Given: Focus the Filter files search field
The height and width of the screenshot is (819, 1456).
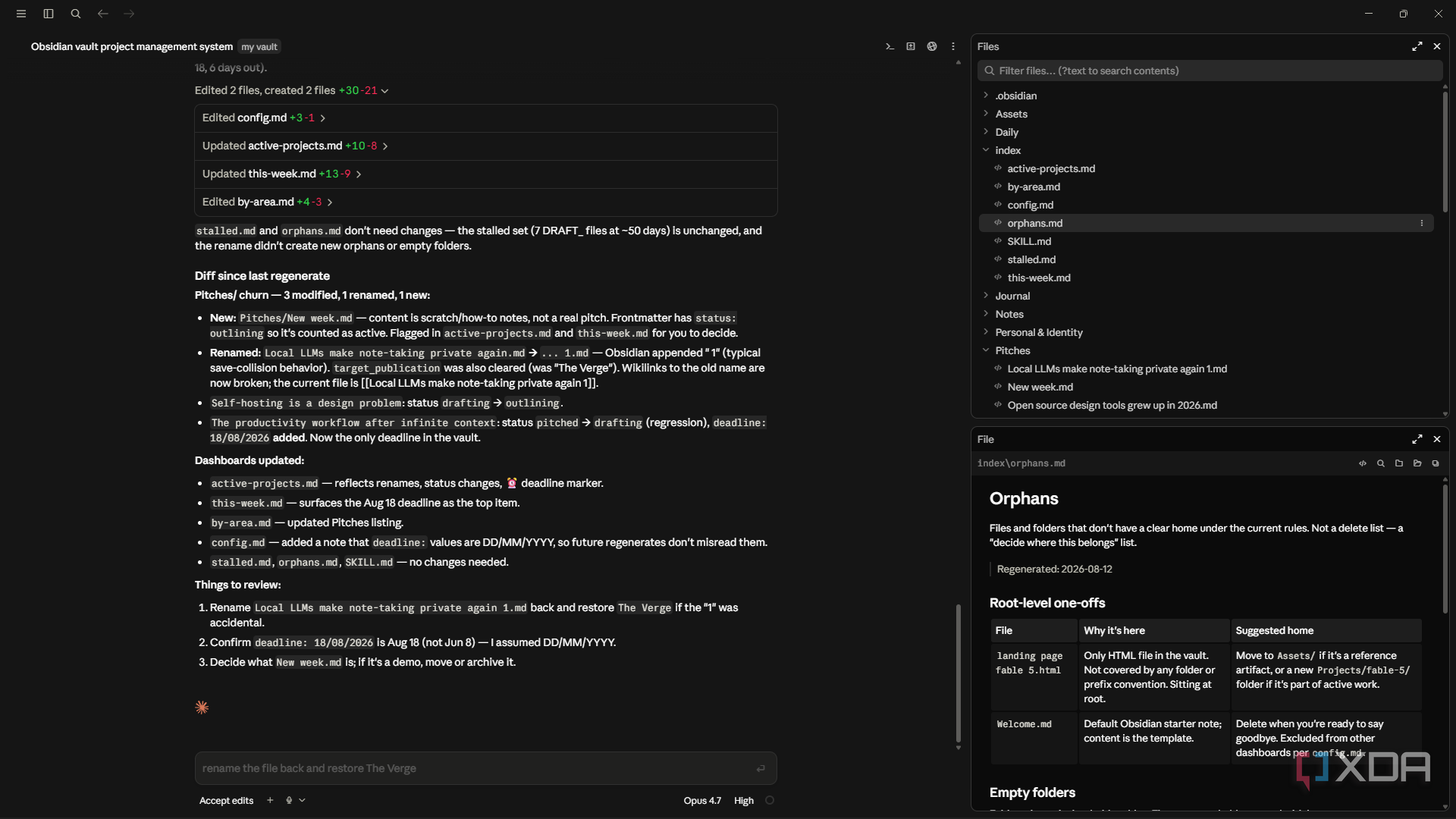Looking at the screenshot, I should tap(1210, 71).
